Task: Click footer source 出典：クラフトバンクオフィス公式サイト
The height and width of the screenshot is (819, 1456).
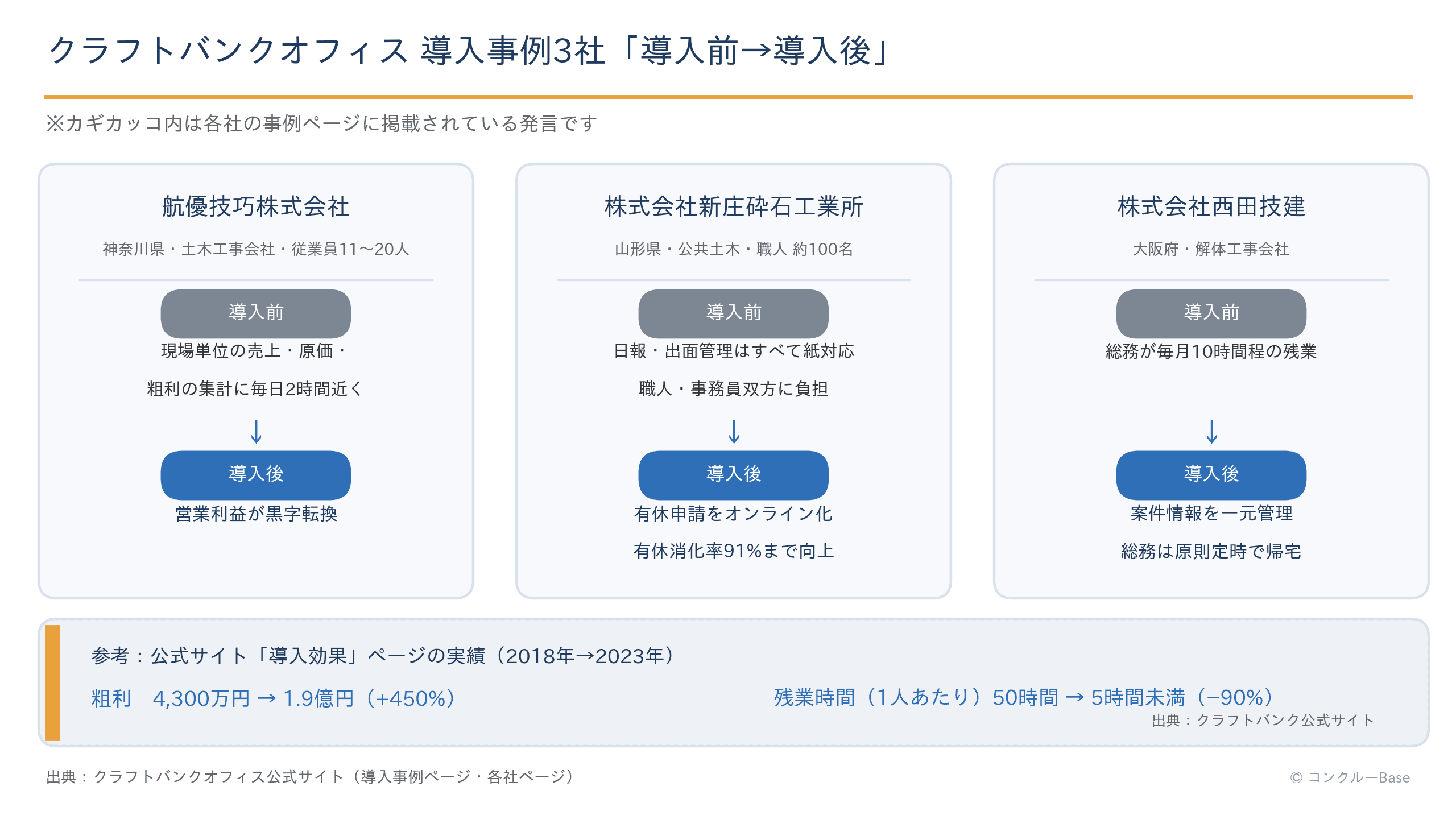Action: (311, 777)
